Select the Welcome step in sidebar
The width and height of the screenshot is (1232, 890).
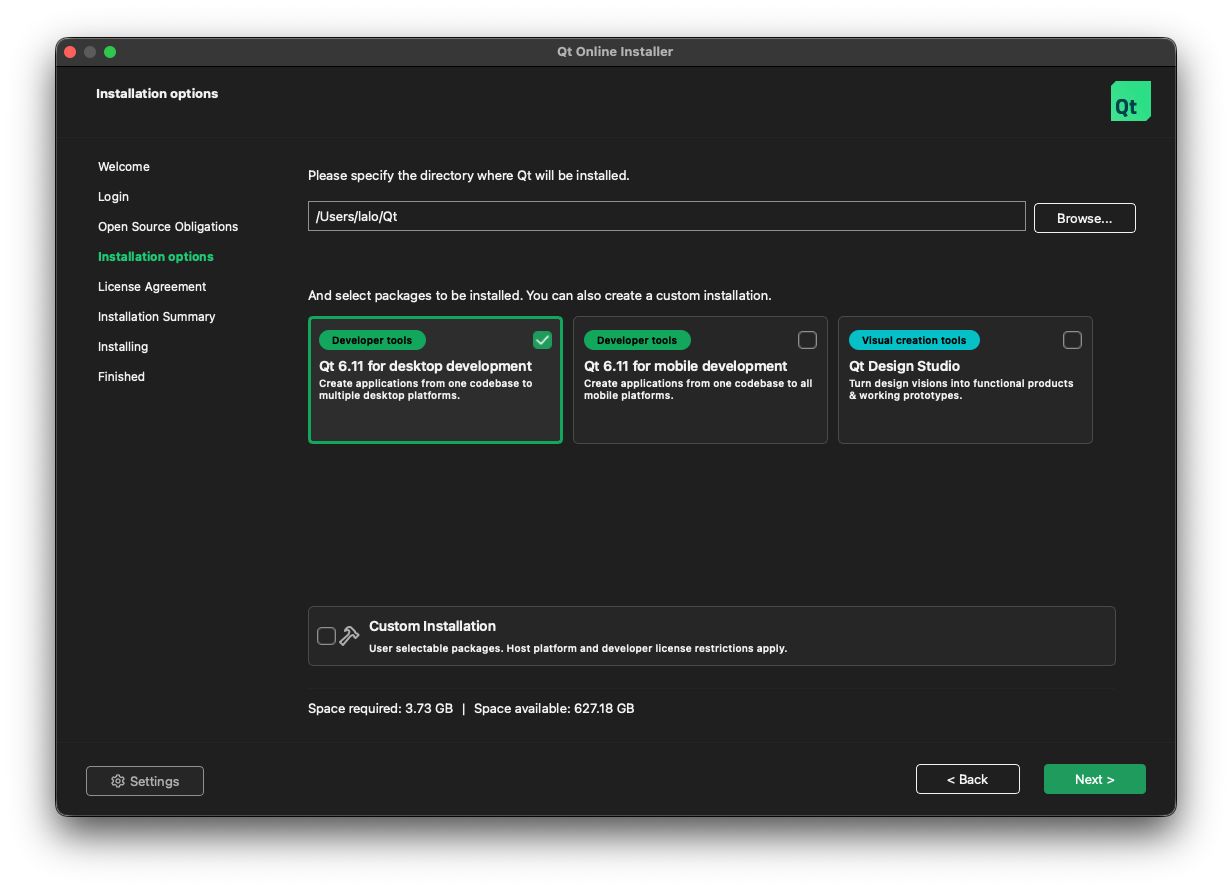124,167
